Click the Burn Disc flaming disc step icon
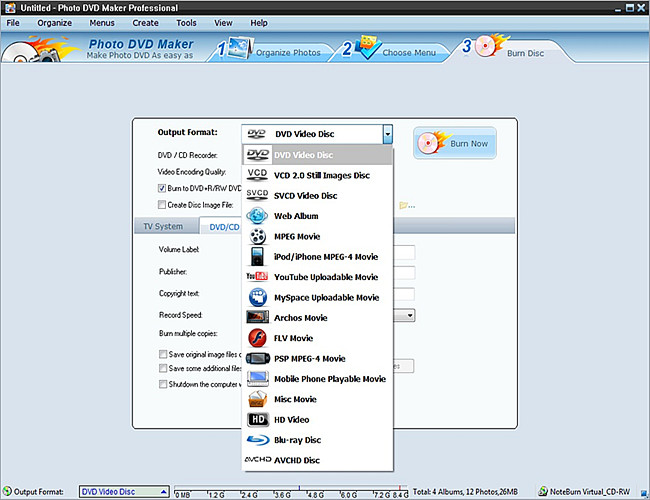Screen dimensions: 650x500 [x=490, y=45]
